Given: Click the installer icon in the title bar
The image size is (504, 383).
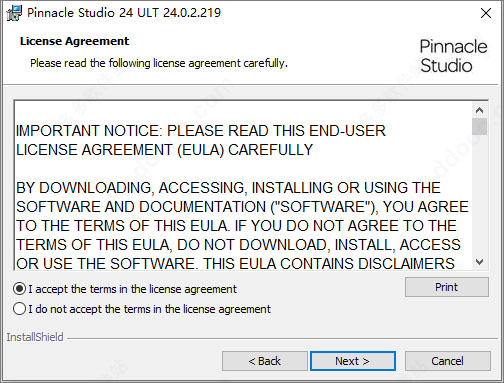Looking at the screenshot, I should click(x=14, y=13).
